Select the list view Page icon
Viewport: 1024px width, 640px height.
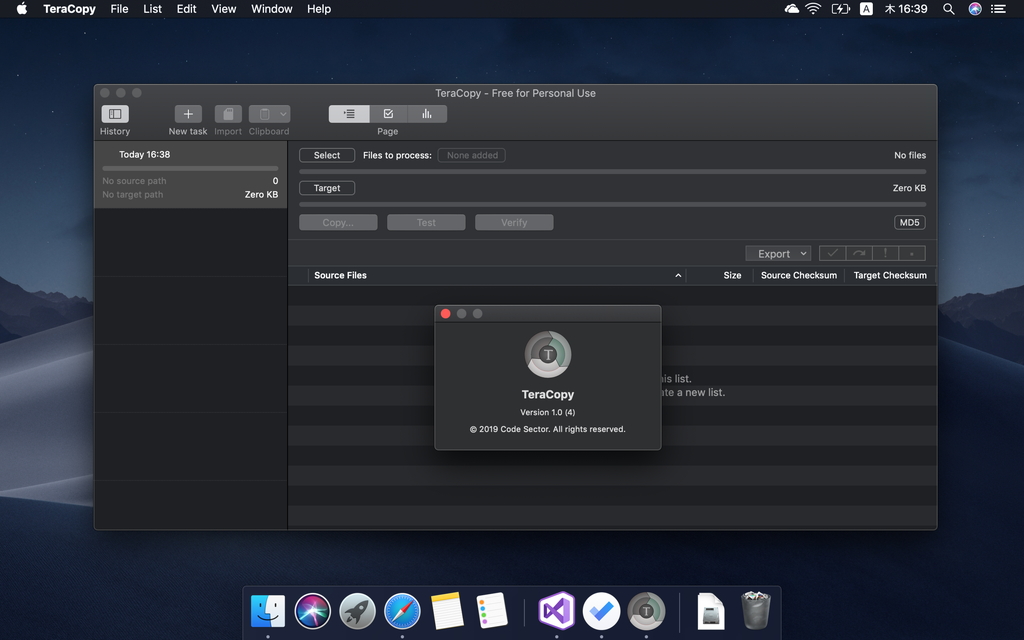click(x=348, y=113)
